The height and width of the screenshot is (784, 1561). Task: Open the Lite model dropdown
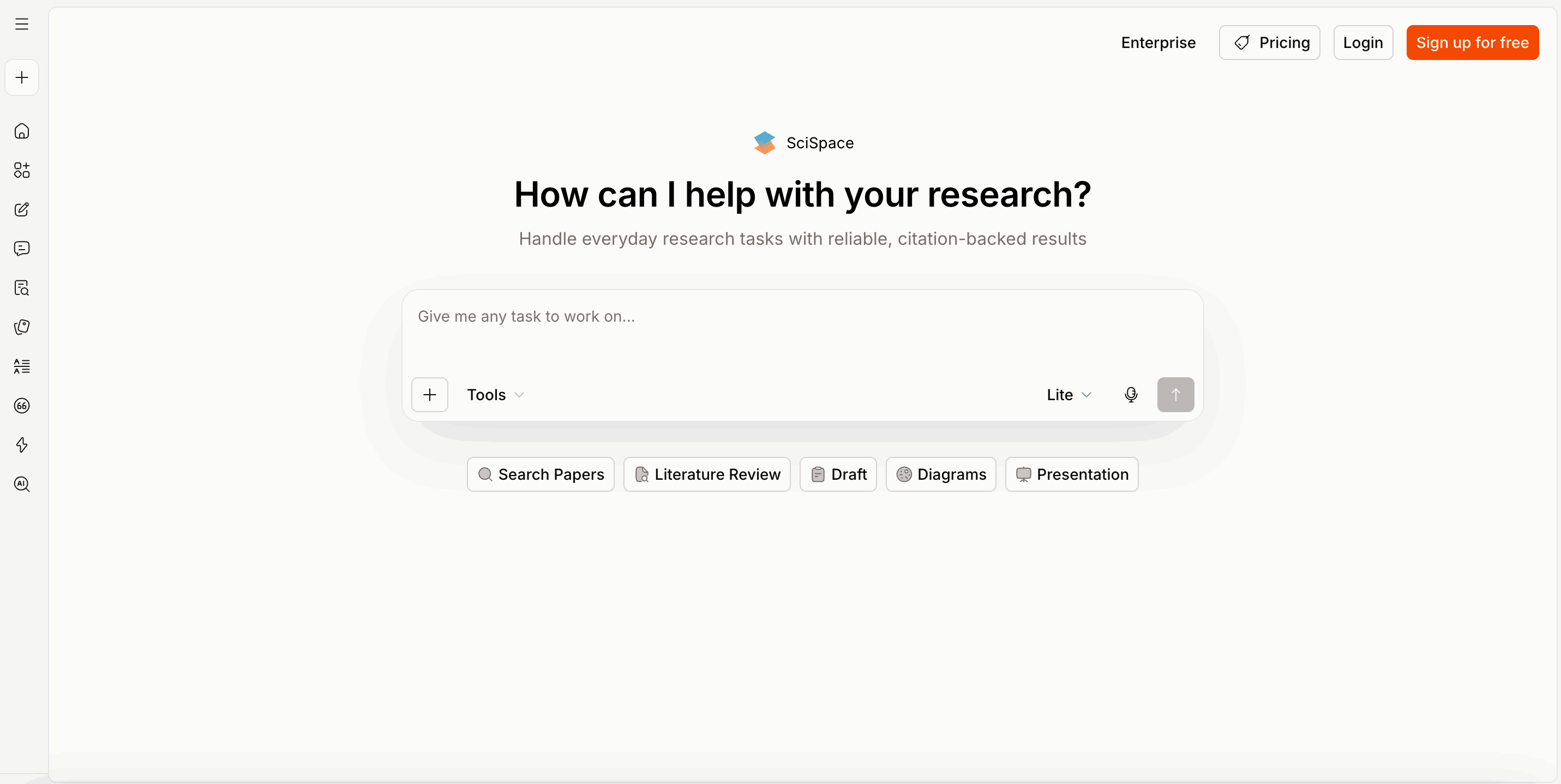pyautogui.click(x=1069, y=395)
